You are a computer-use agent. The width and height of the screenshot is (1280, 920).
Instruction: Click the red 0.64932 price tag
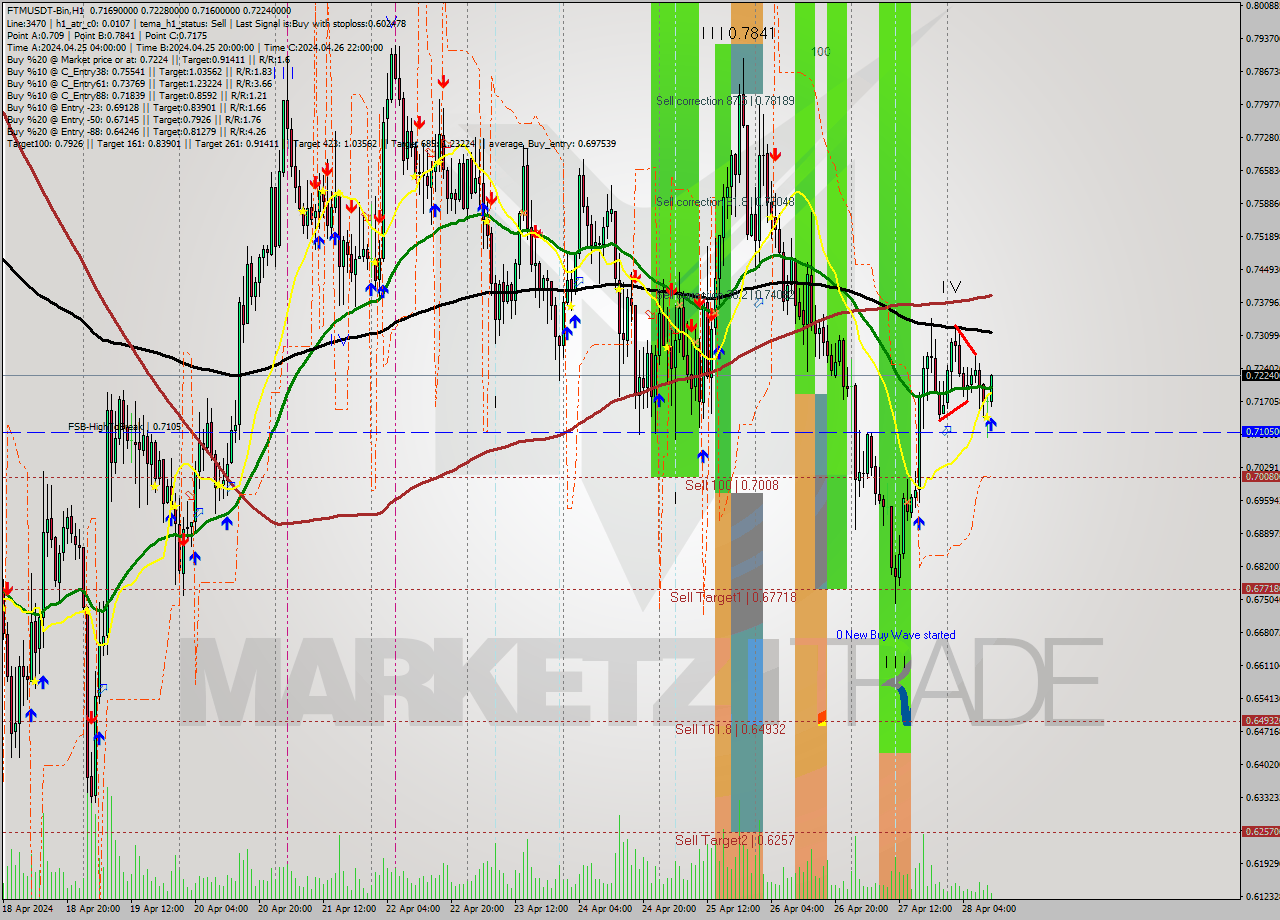(1260, 720)
